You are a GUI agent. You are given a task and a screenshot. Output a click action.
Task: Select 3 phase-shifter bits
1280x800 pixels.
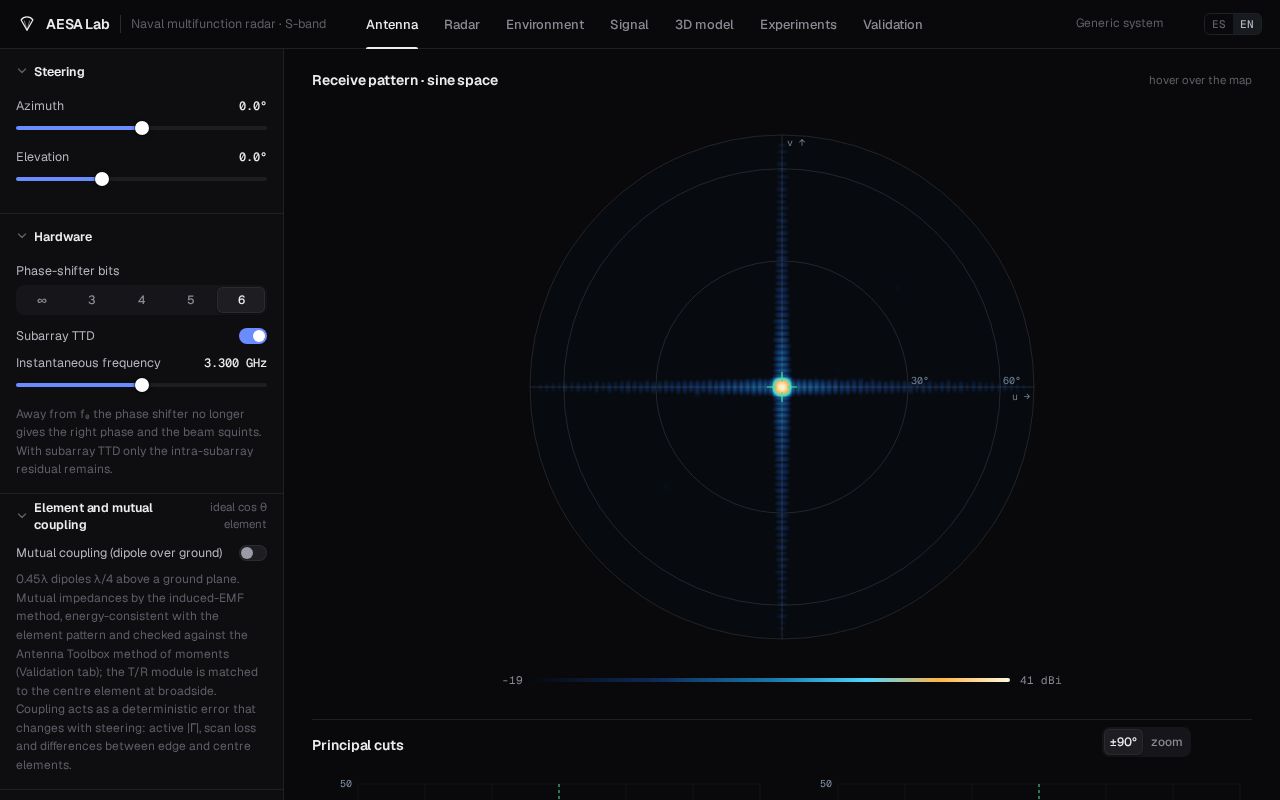92,300
